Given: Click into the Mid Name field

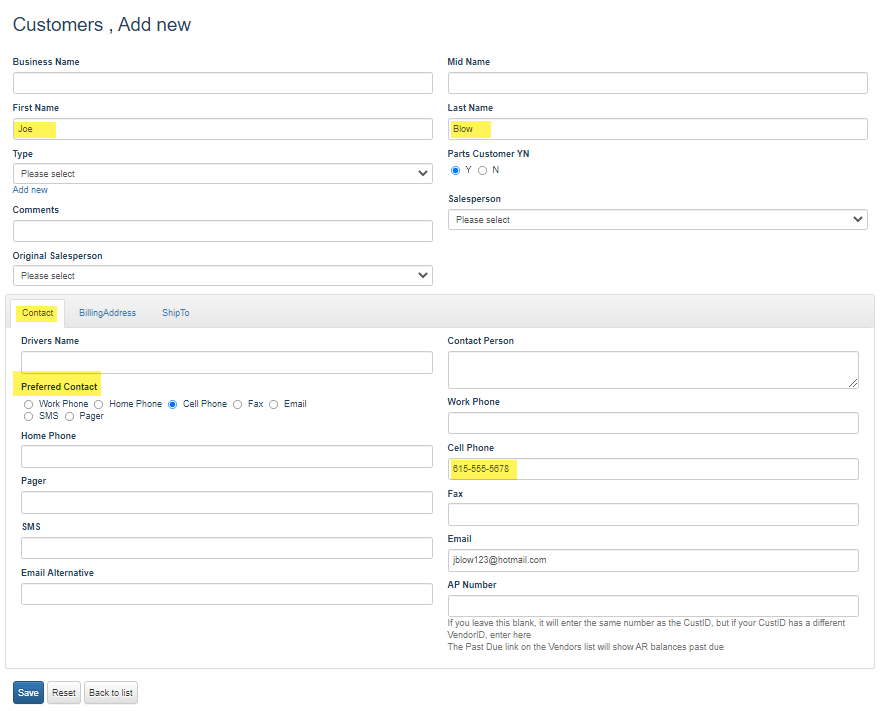Looking at the screenshot, I should (x=658, y=83).
